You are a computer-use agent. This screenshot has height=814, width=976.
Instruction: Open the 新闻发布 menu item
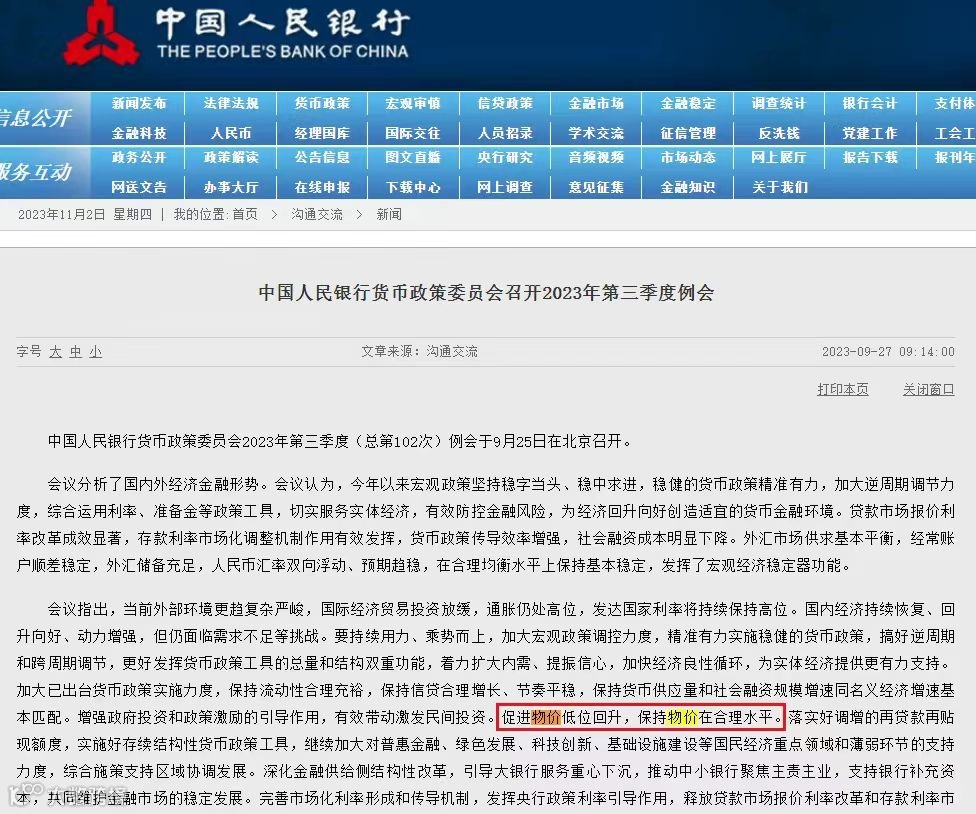(139, 103)
